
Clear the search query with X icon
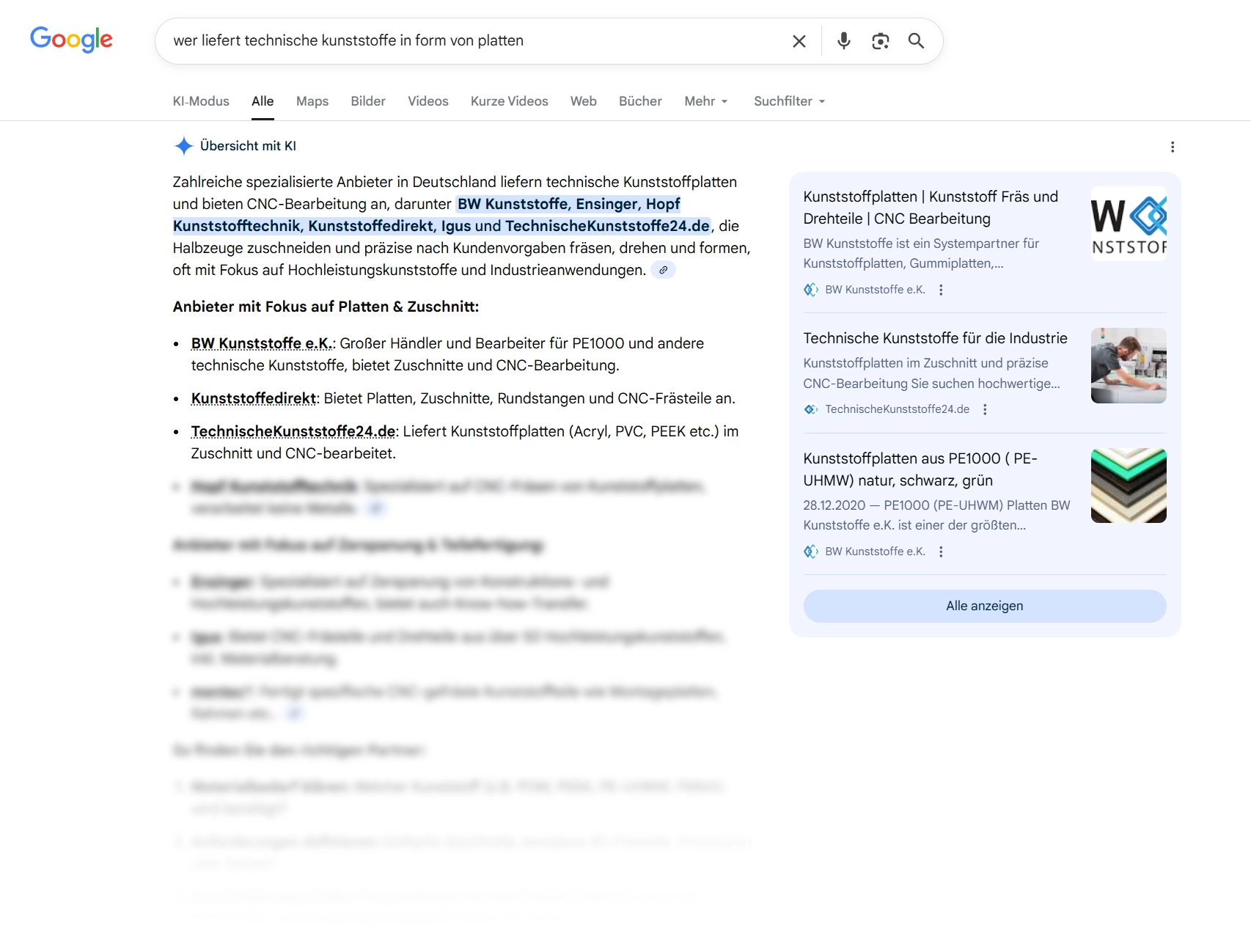click(799, 41)
